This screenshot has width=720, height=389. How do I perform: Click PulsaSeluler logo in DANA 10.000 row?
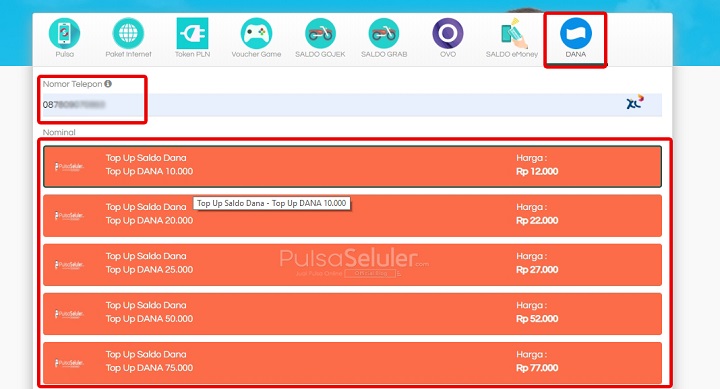click(69, 167)
